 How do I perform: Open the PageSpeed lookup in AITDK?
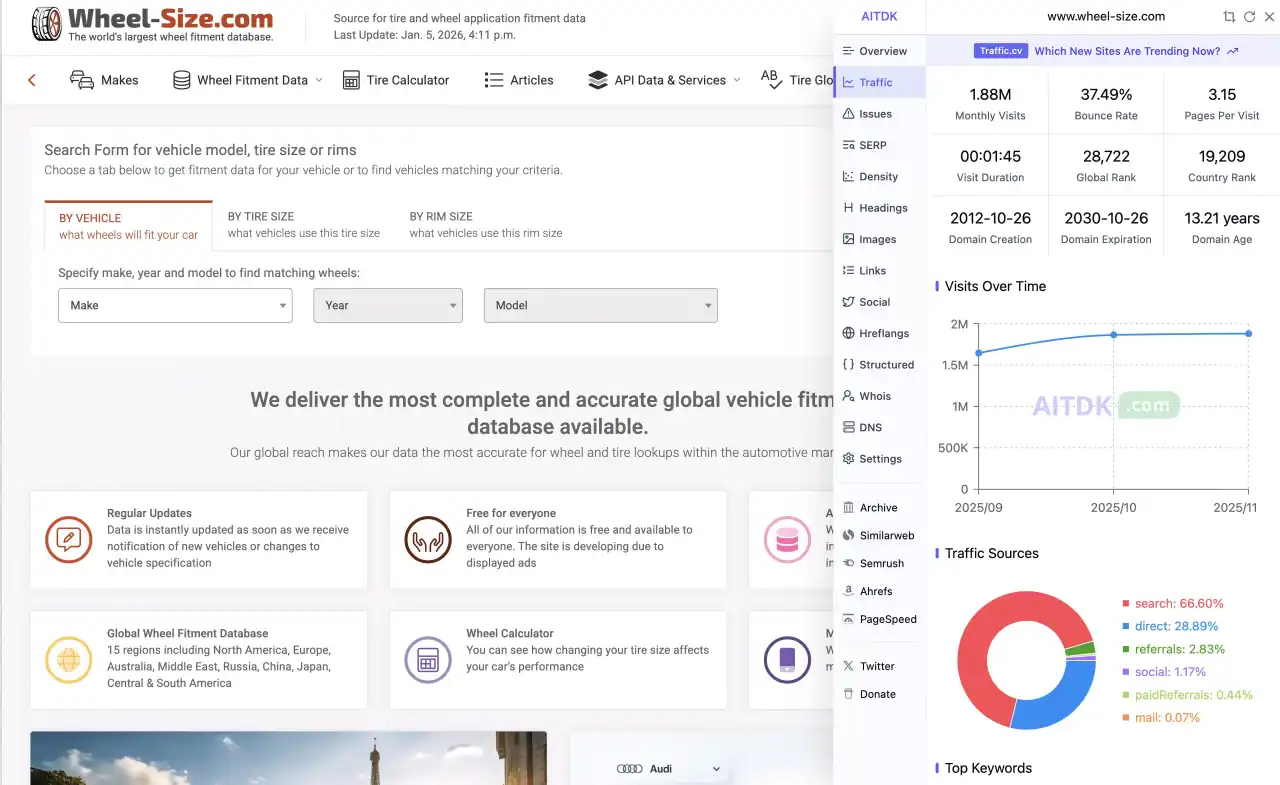[879, 619]
